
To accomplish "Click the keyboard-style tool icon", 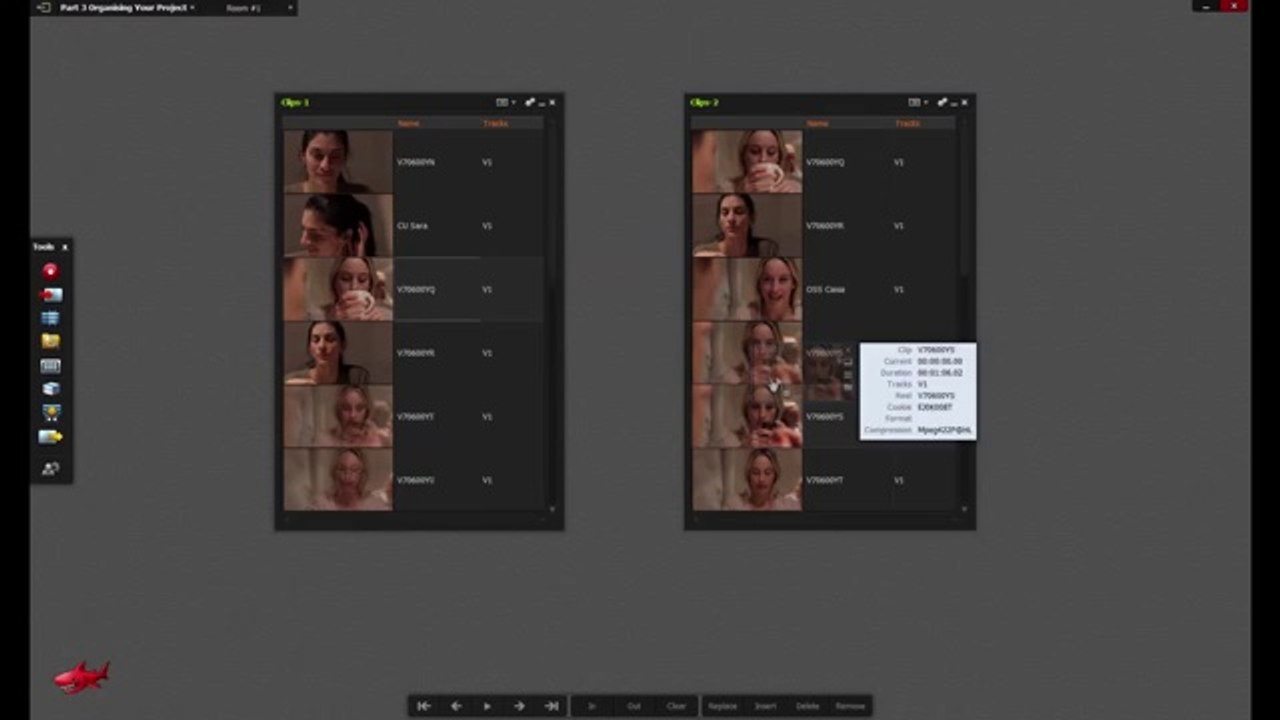I will coord(50,366).
